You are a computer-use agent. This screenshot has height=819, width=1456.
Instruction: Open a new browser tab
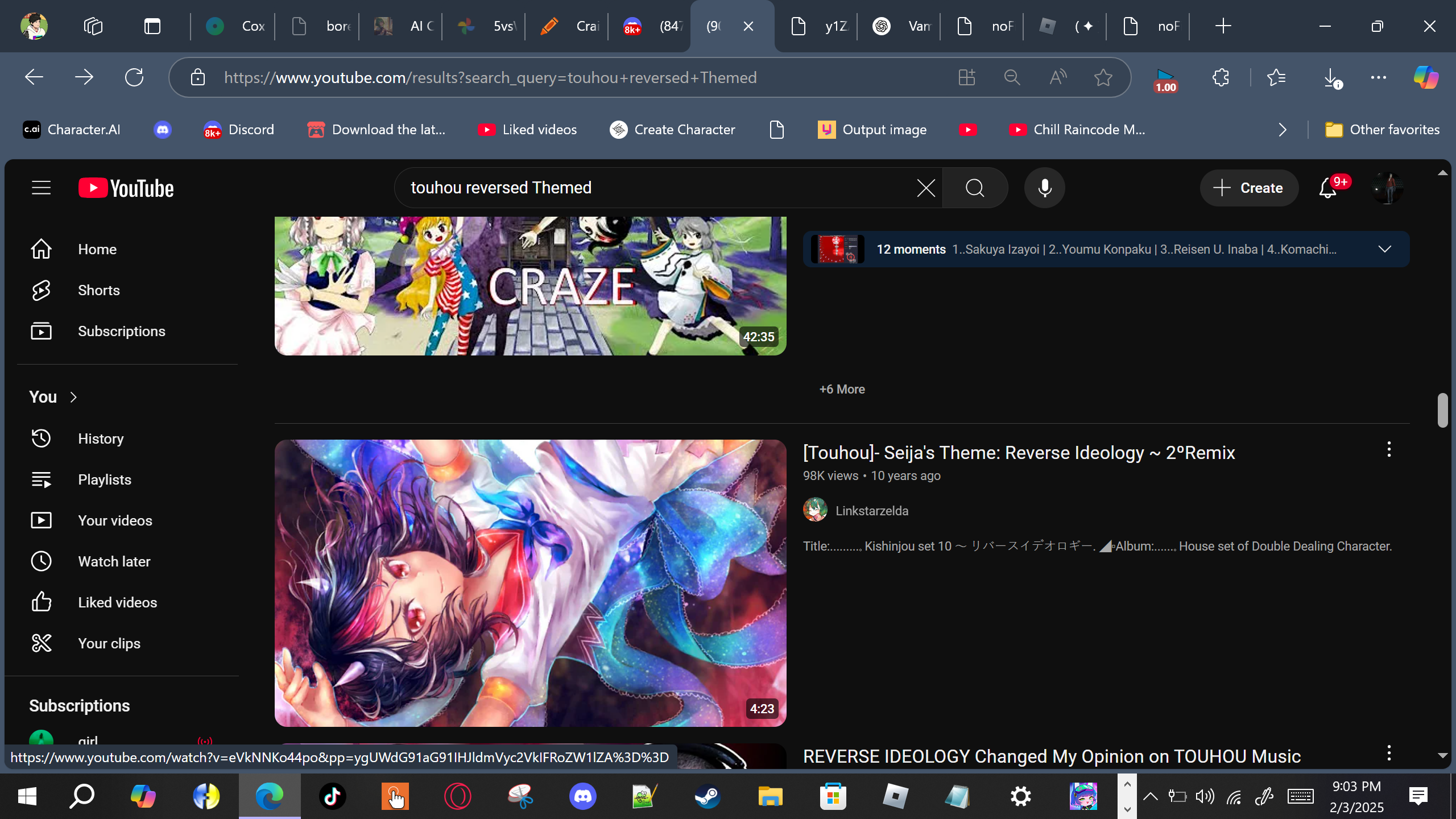click(x=1223, y=26)
